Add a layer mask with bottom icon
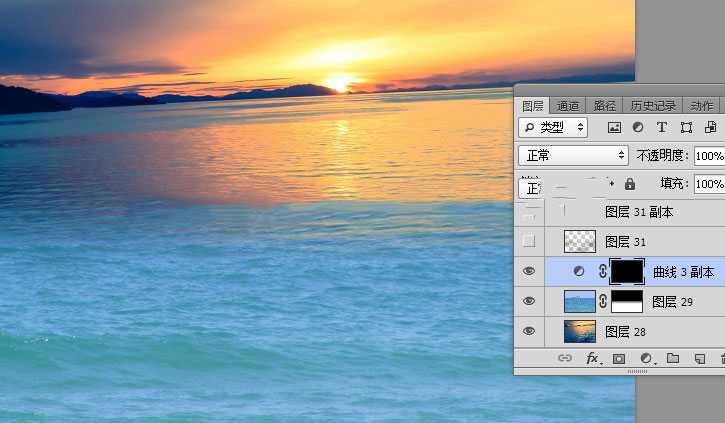Screen dimensions: 725x423 619,358
